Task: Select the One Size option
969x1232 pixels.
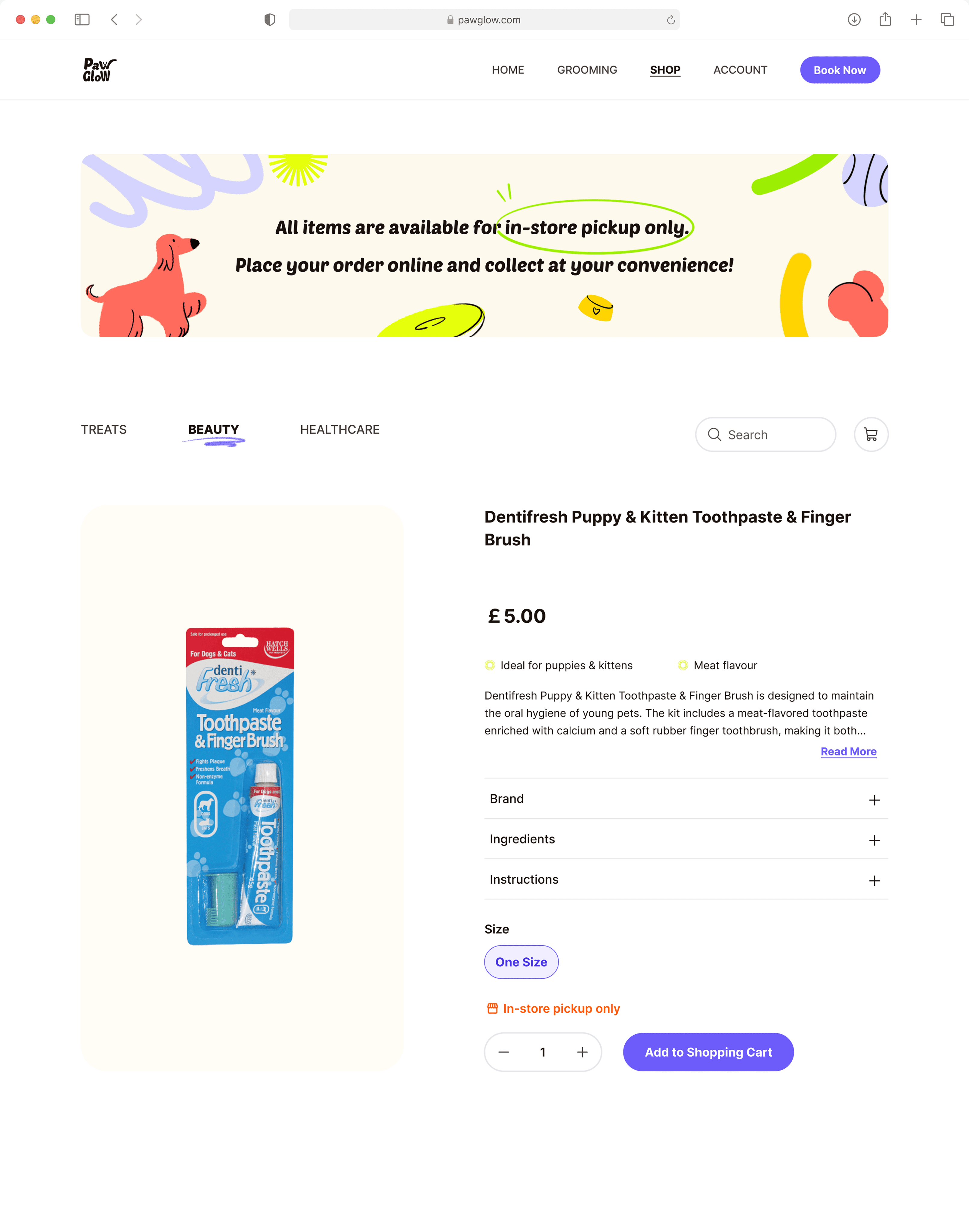Action: coord(522,962)
